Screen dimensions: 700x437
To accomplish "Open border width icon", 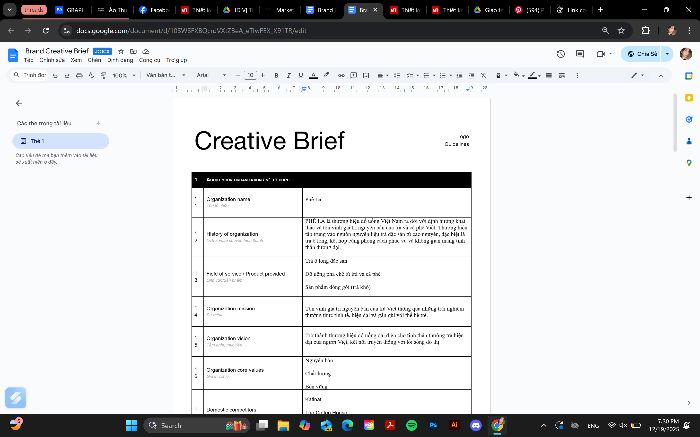I will pos(549,75).
